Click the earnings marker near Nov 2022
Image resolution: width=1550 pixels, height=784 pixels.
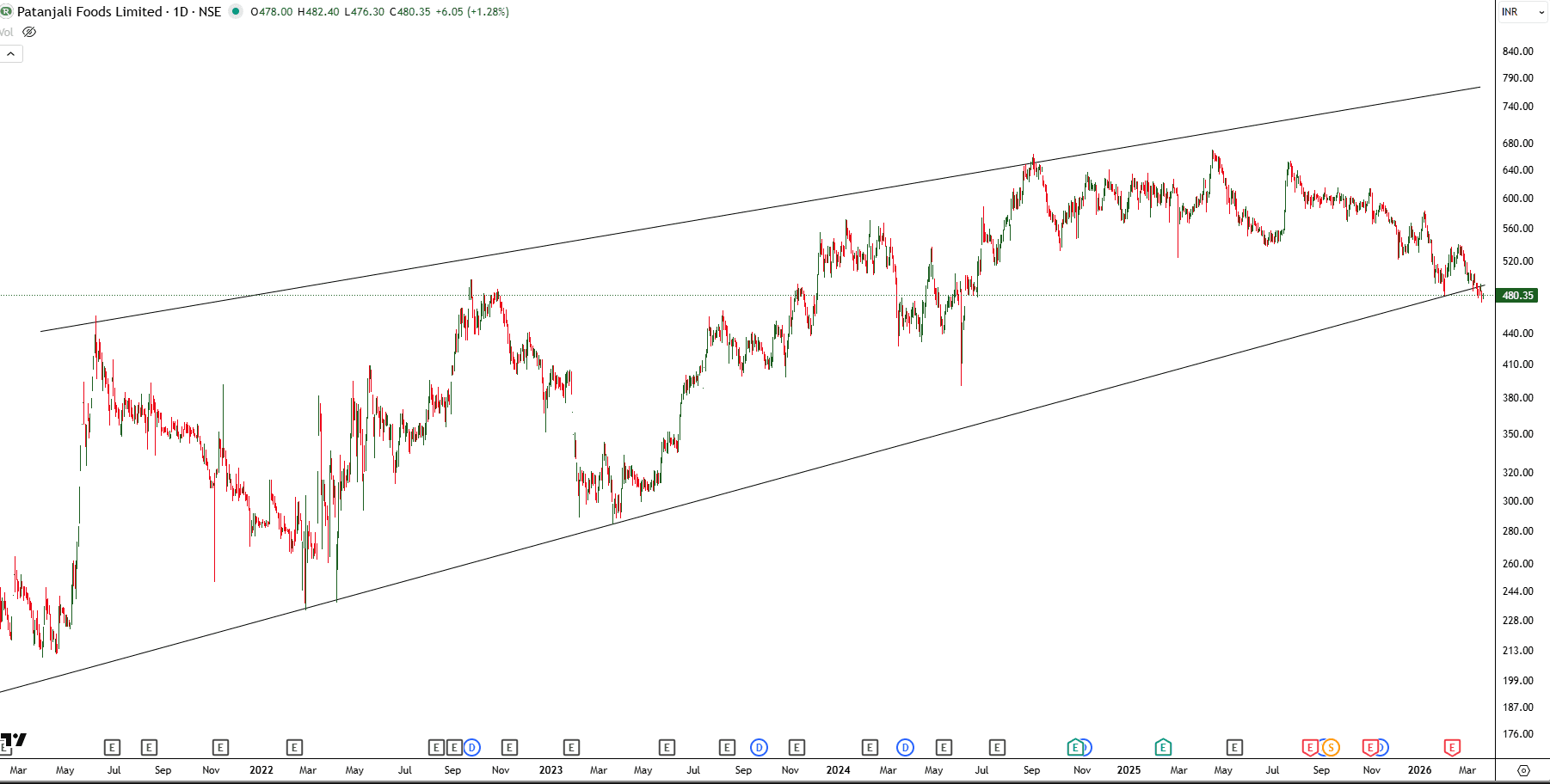[x=509, y=748]
